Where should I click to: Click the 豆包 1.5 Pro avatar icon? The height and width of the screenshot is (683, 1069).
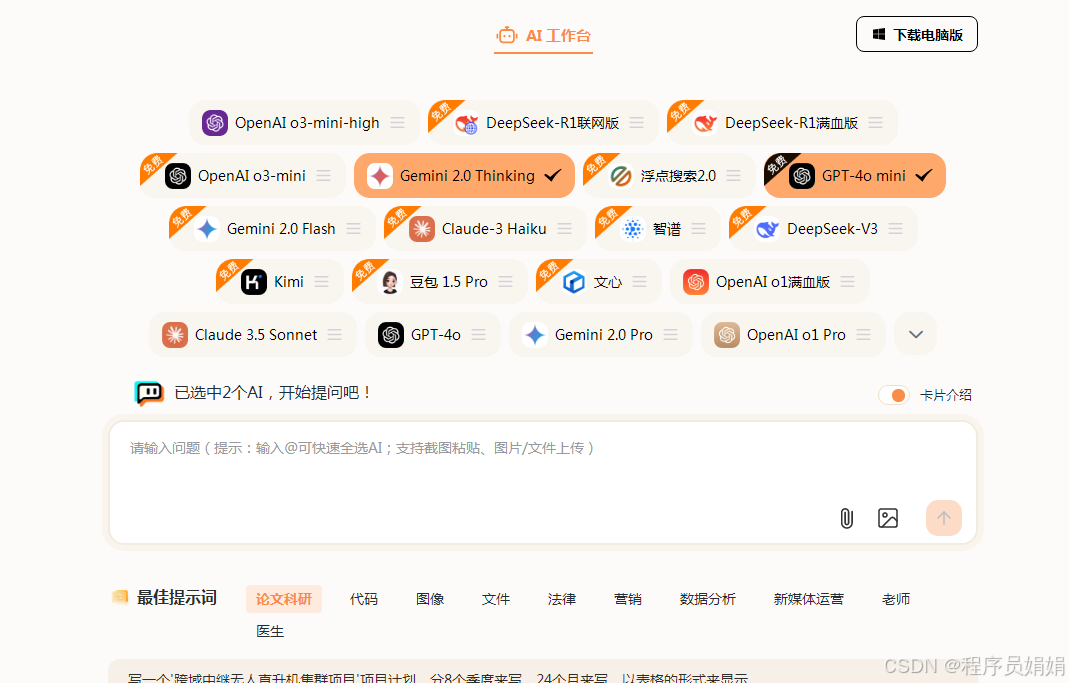[390, 282]
